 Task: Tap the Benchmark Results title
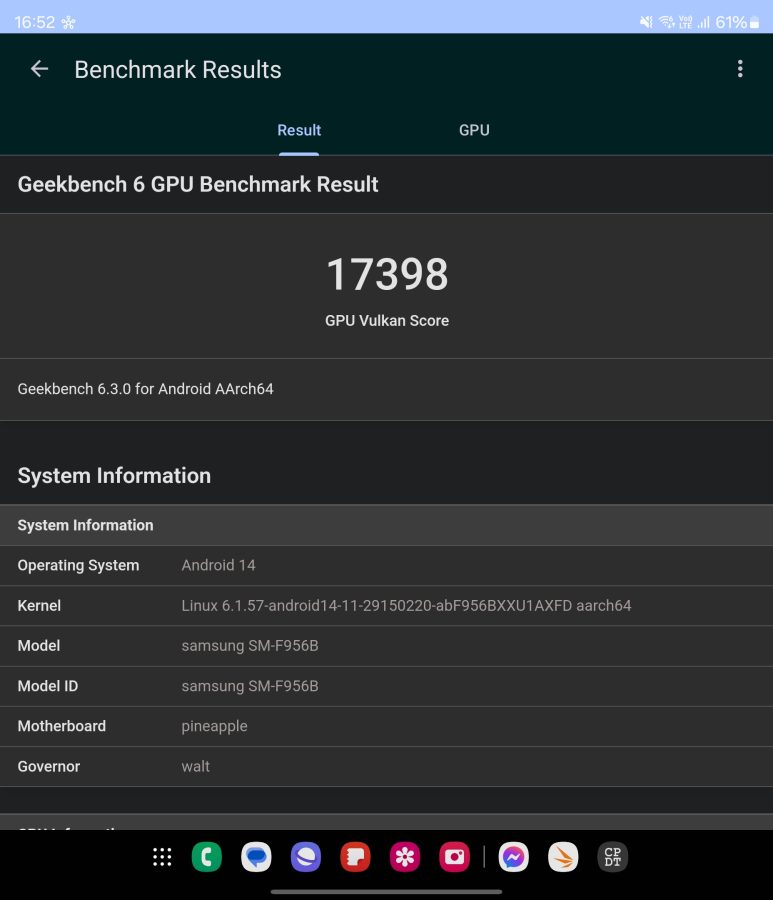[178, 69]
